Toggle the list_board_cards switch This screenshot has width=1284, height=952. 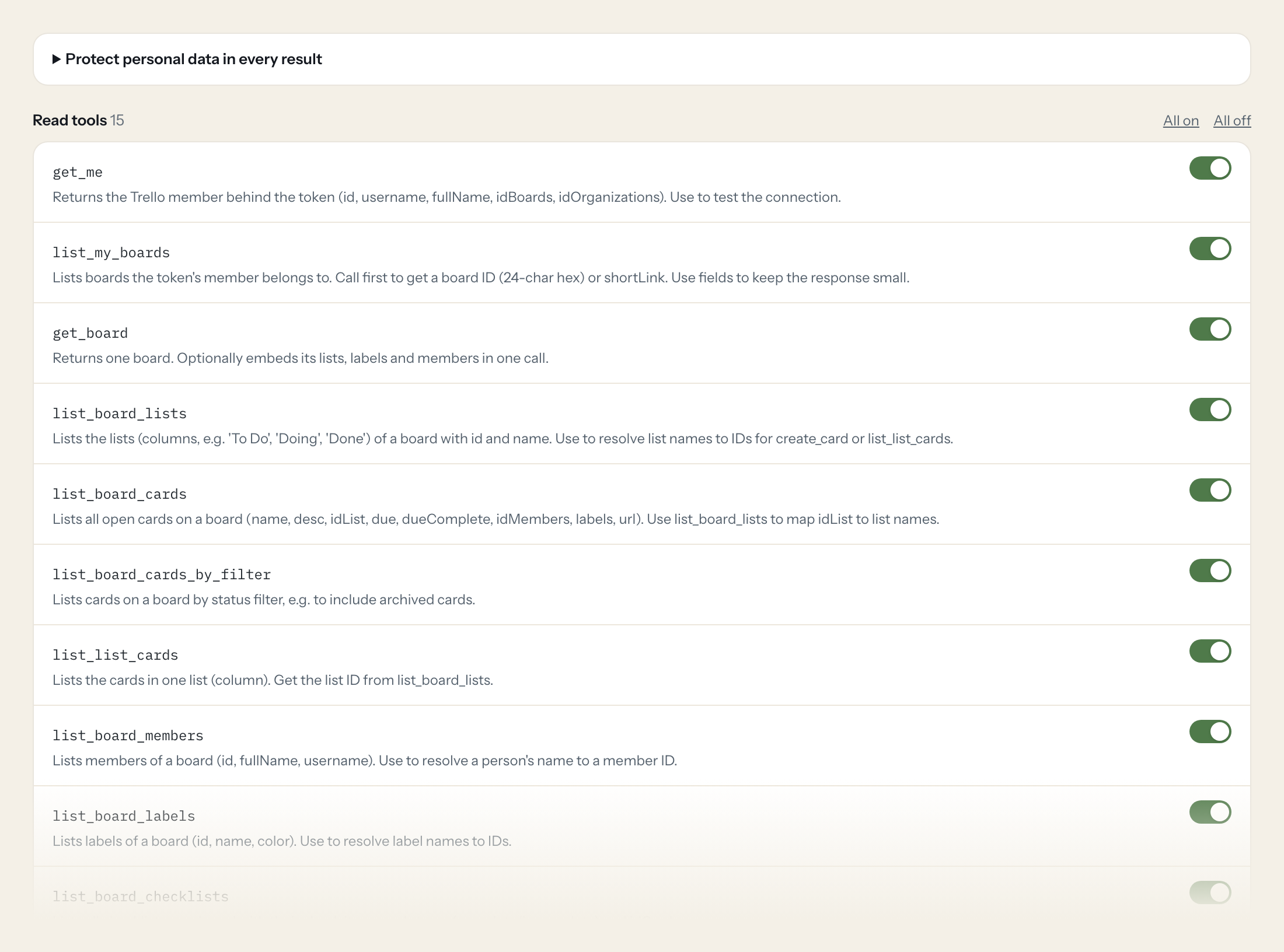[x=1210, y=490]
